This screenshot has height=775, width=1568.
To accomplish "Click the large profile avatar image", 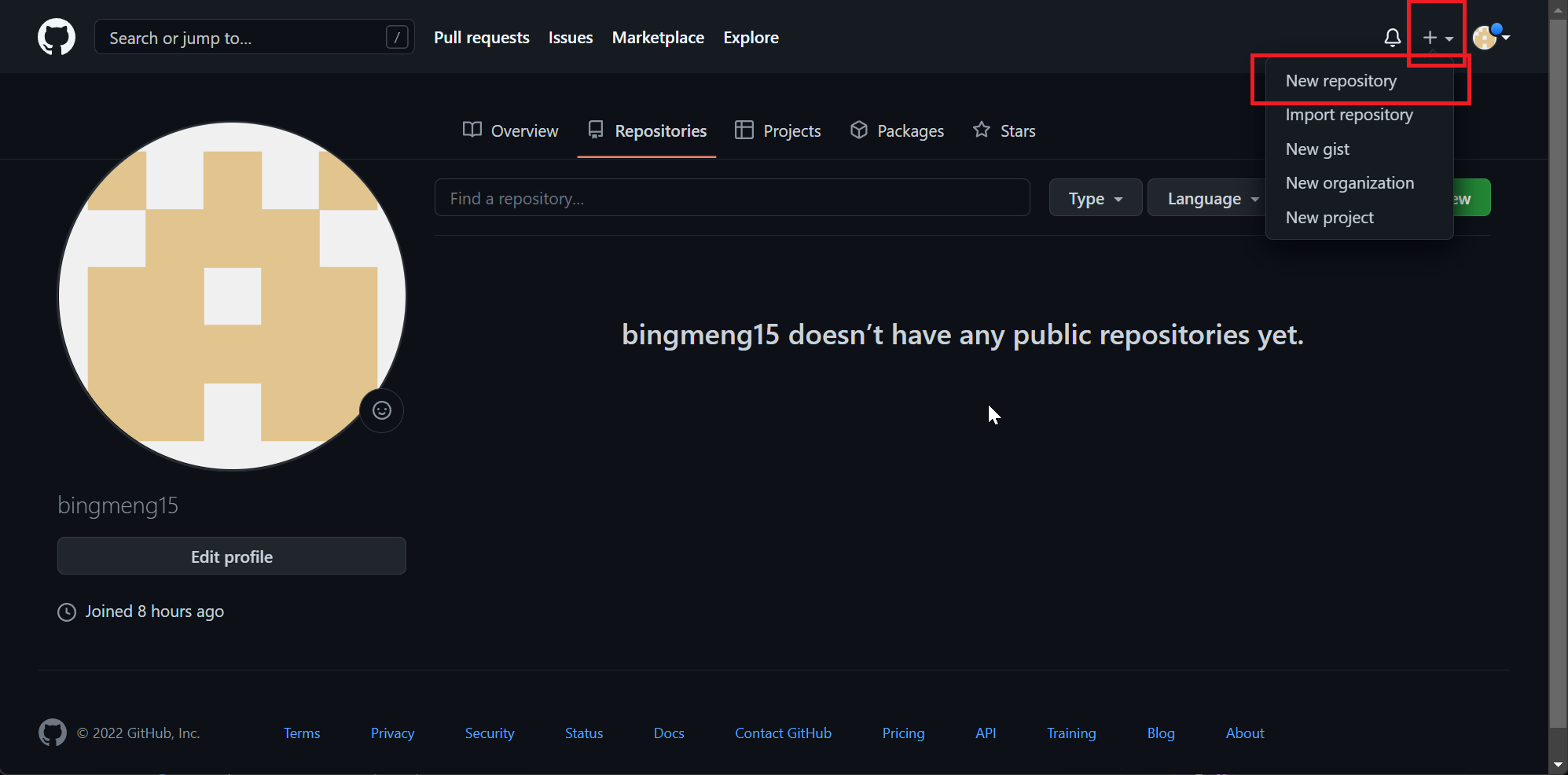I will [232, 296].
